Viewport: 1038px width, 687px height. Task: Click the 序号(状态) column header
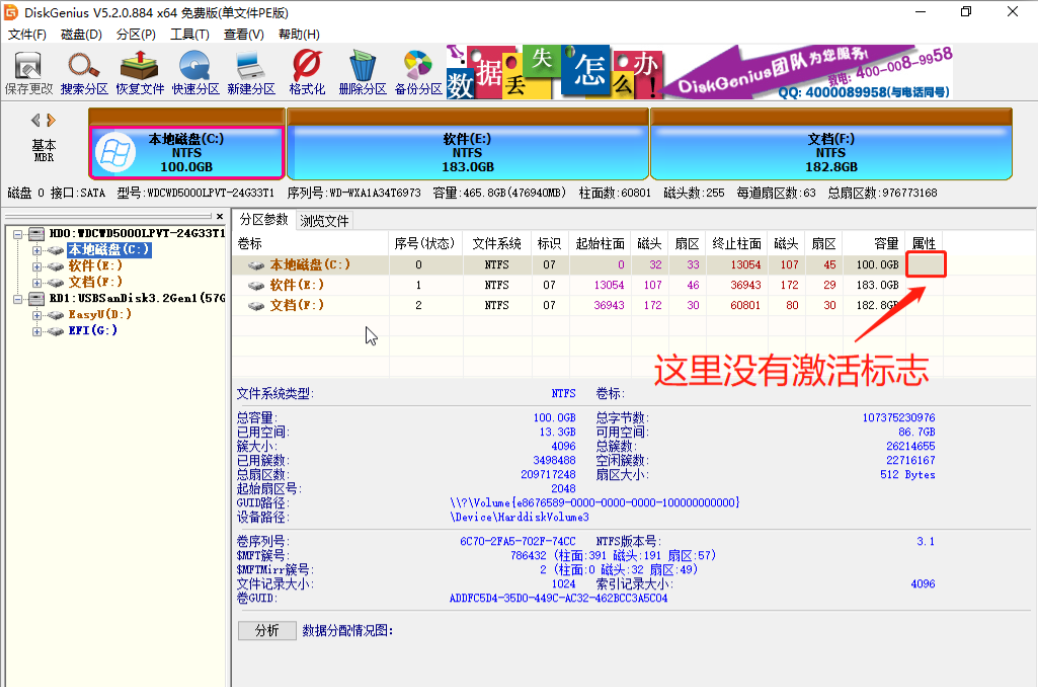click(425, 244)
